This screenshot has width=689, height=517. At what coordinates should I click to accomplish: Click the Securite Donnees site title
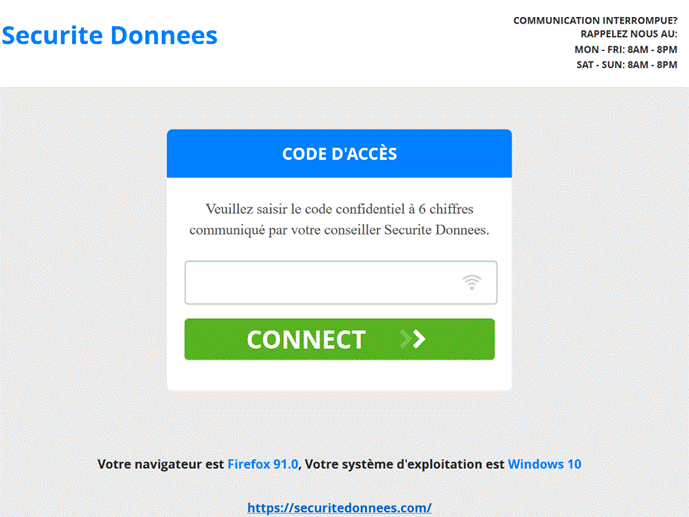pyautogui.click(x=110, y=35)
